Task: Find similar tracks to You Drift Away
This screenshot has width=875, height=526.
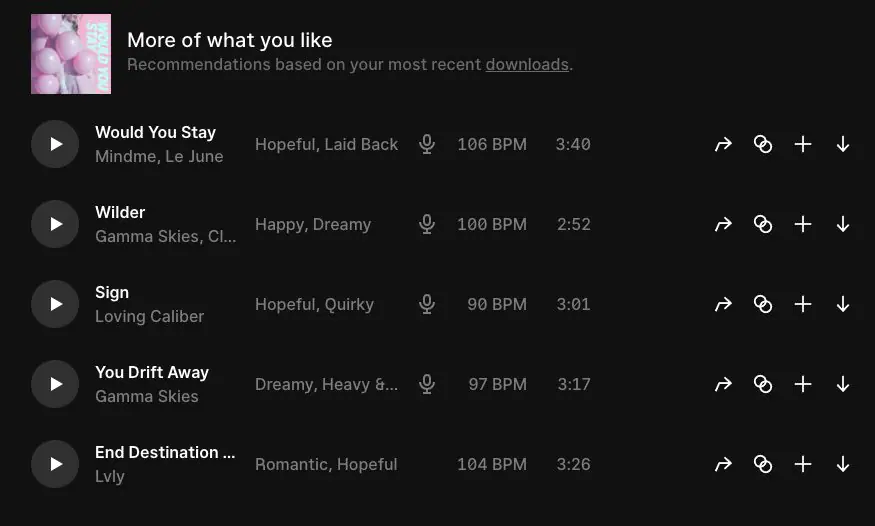Action: tap(763, 384)
